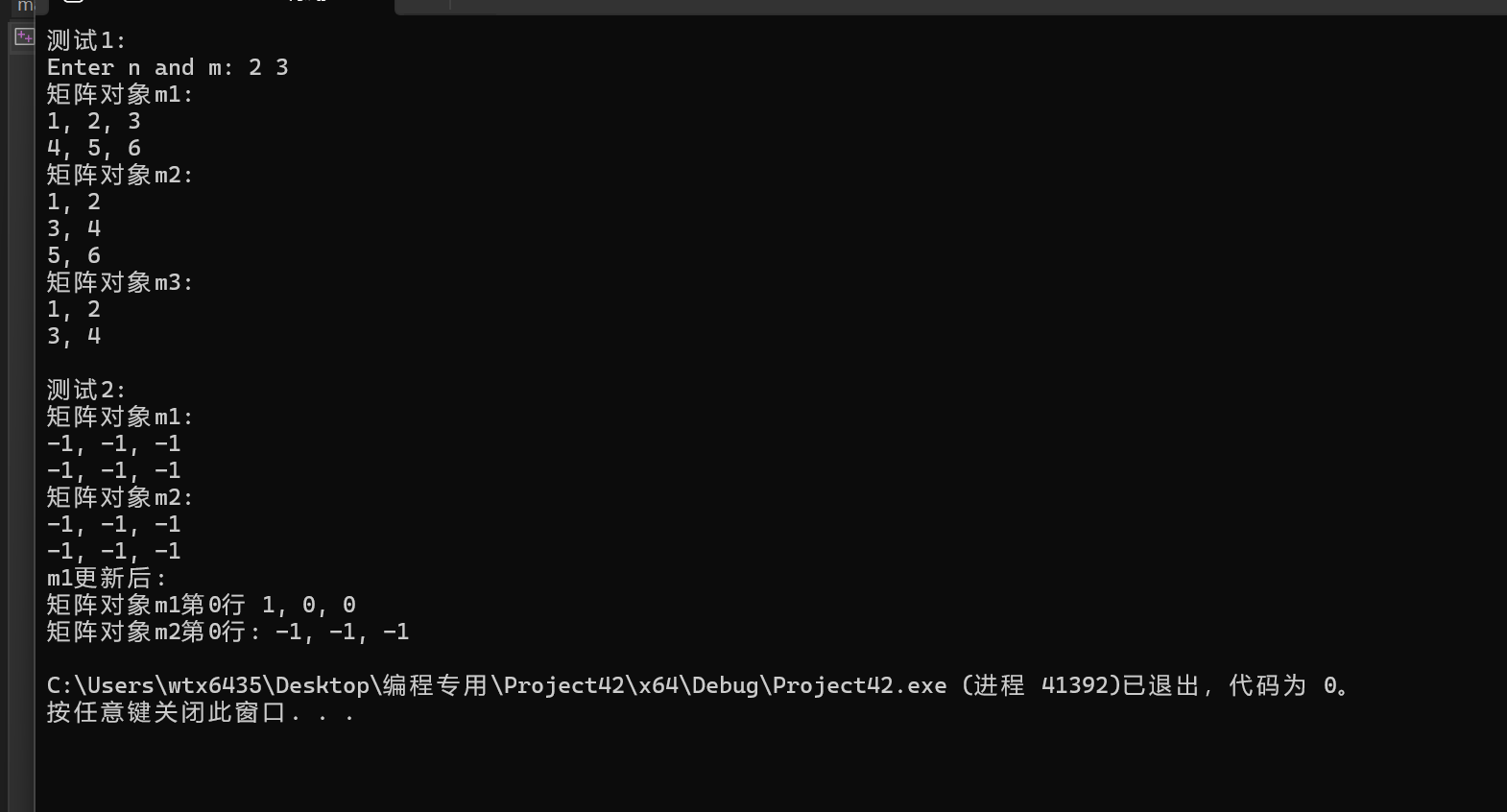The width and height of the screenshot is (1507, 812).
Task: Click the line '矩阵对象m2第0行: -1, -1, -1'
Action: tap(228, 632)
